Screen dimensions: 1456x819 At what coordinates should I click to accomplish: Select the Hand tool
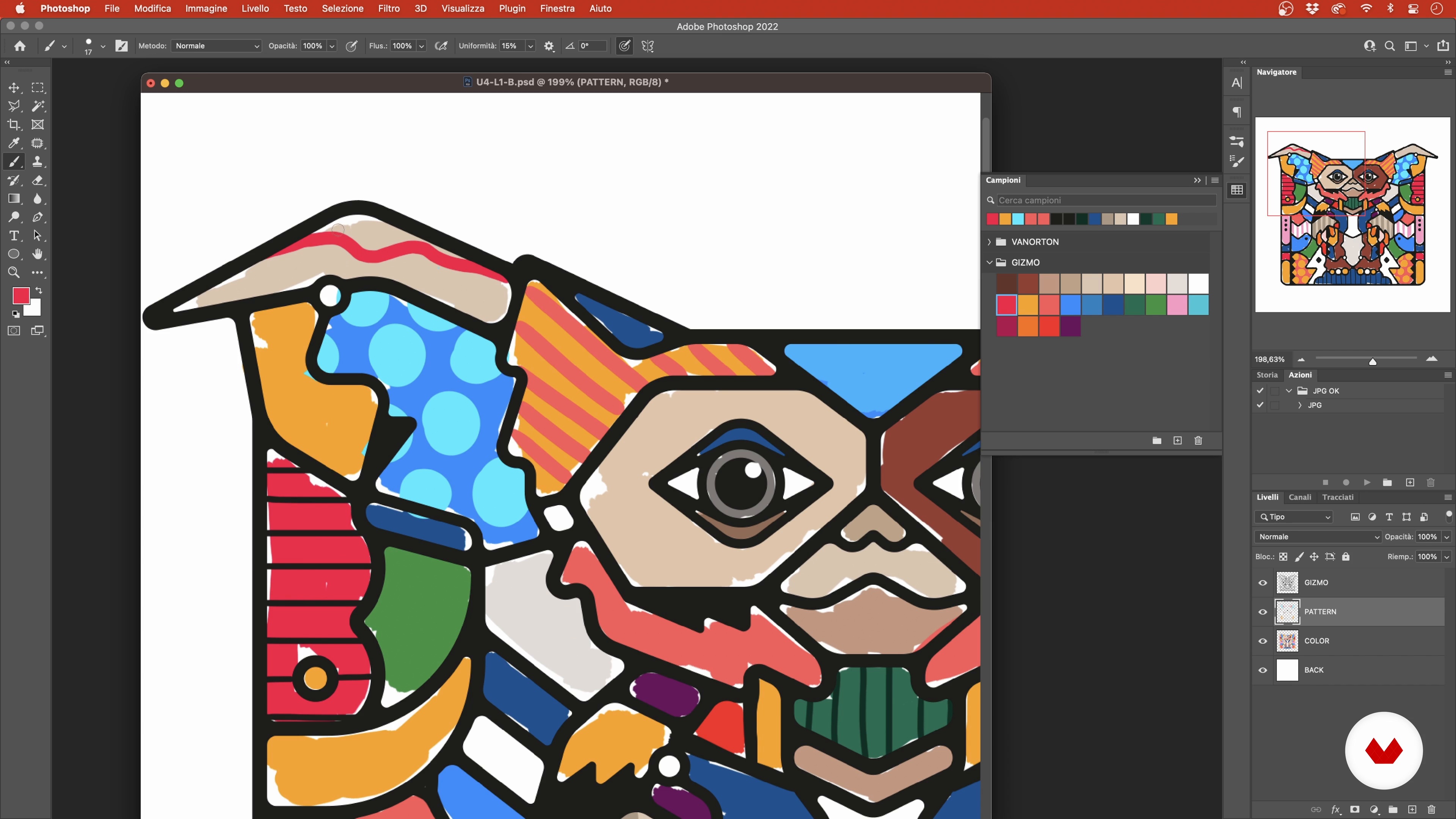[x=37, y=254]
